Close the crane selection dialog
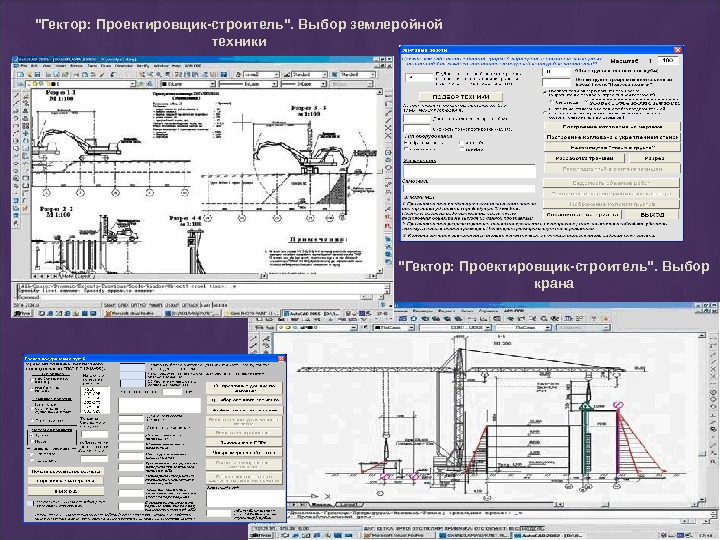The width and height of the screenshot is (720, 540). point(281,358)
